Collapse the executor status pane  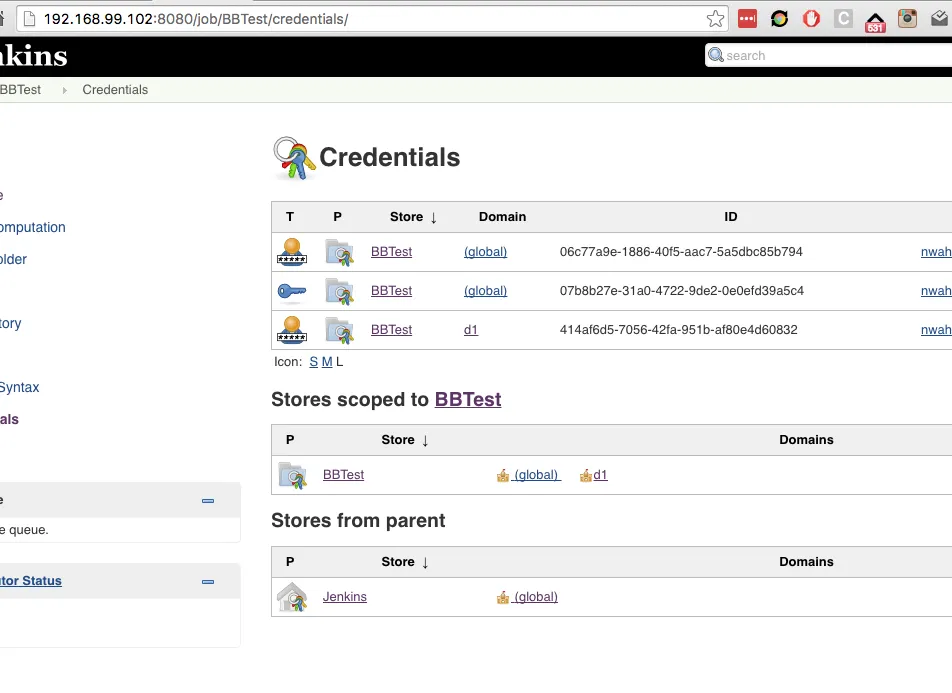point(208,582)
